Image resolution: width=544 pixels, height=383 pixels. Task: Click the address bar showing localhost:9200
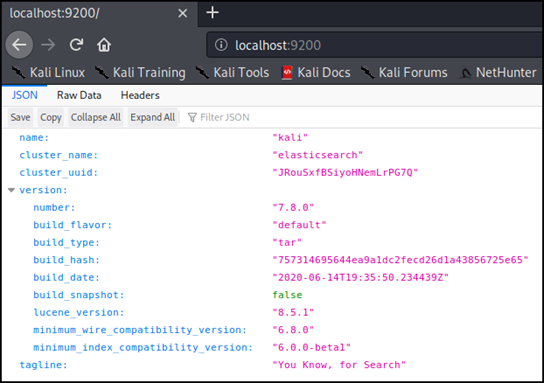pos(375,45)
